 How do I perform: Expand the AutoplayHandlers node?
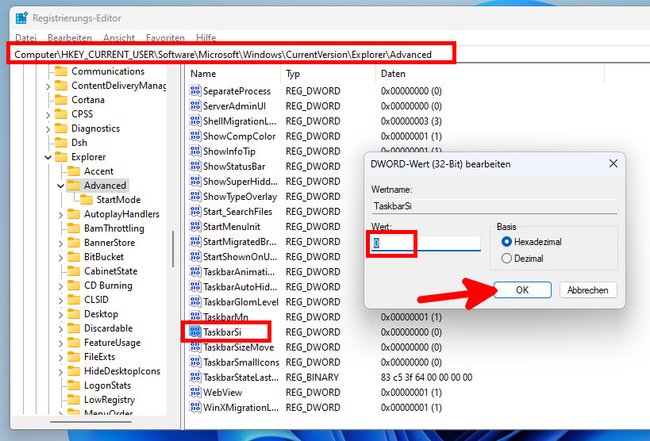point(61,215)
